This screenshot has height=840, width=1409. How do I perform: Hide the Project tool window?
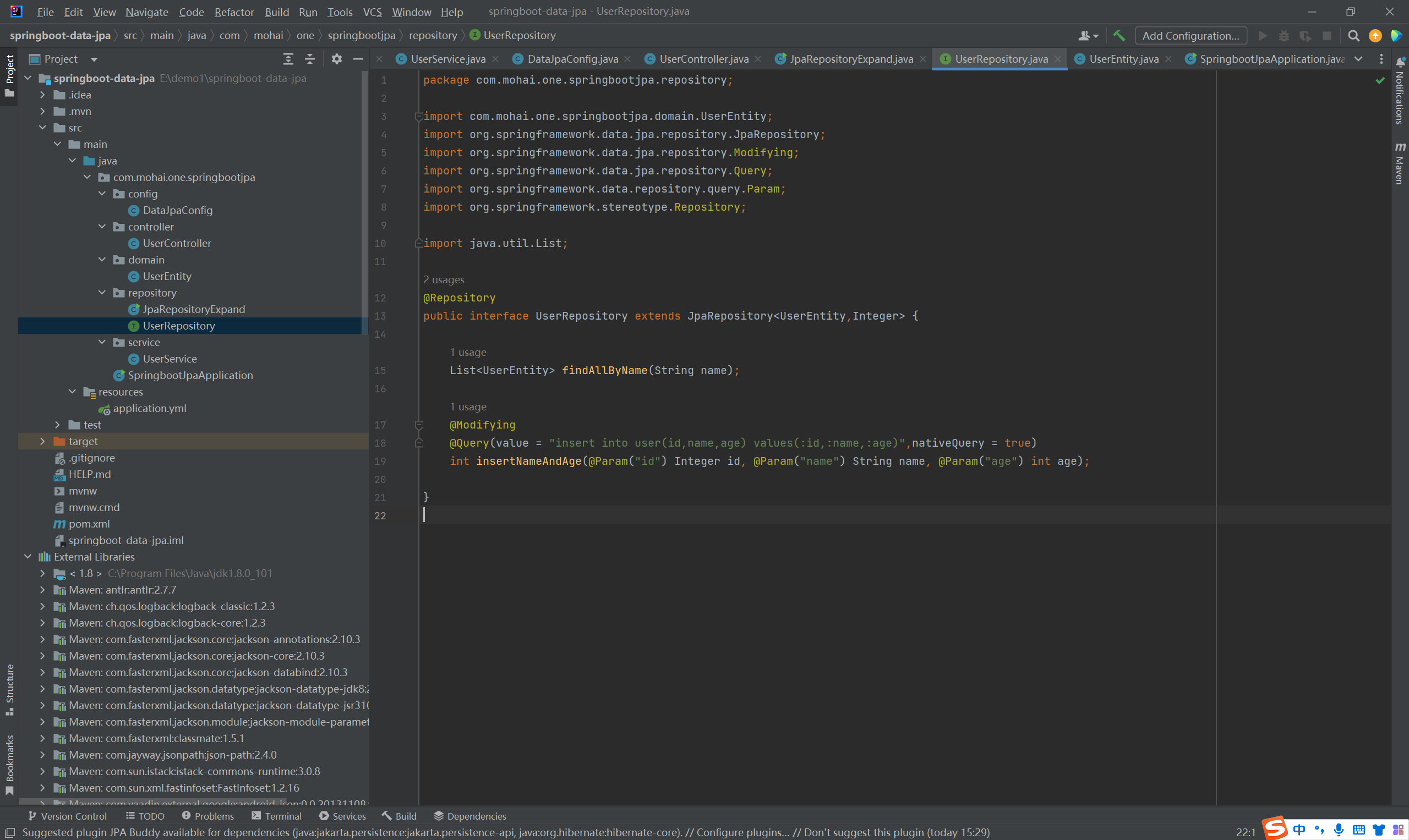point(358,59)
